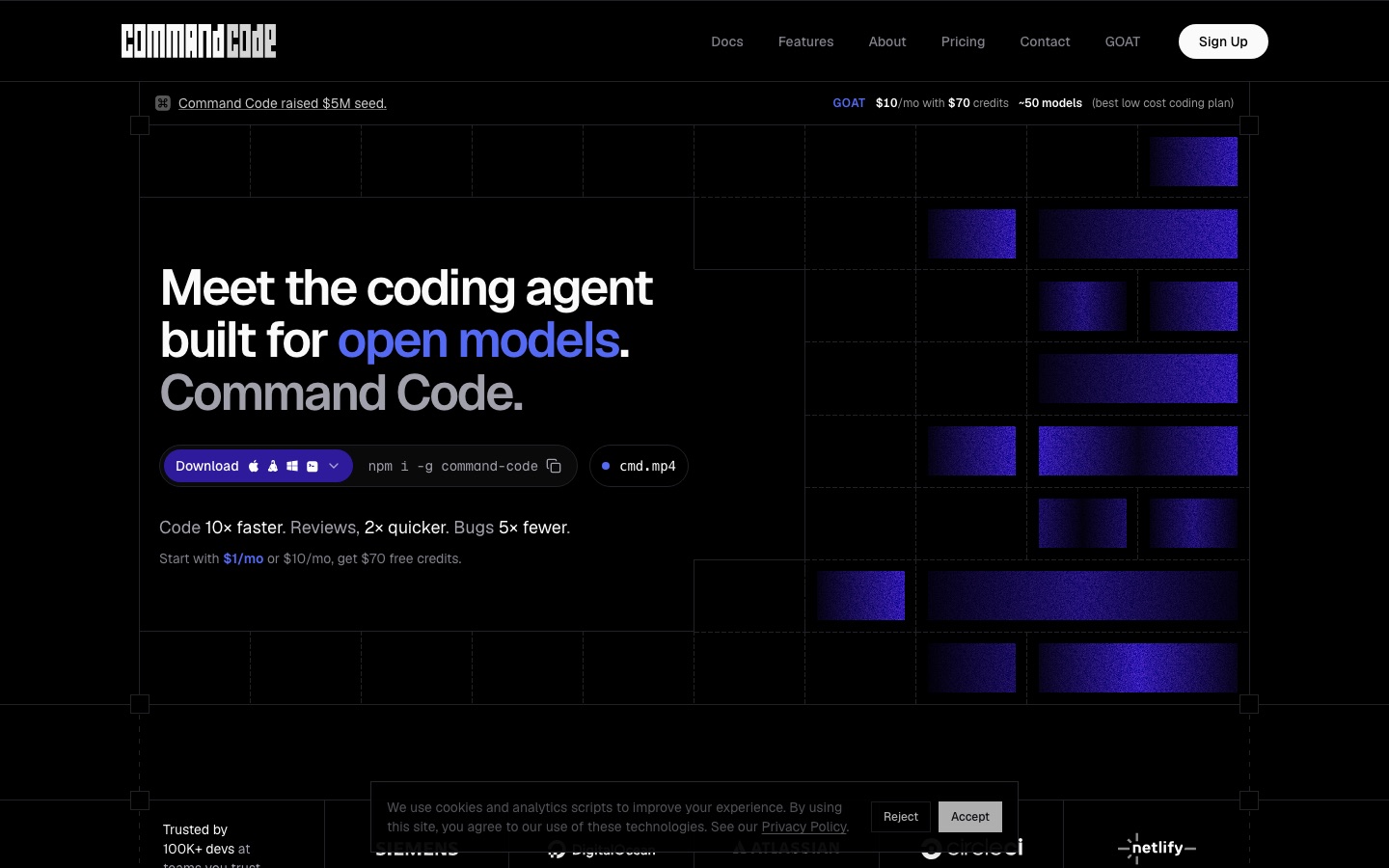
Task: Follow the $1/mo link
Action: tap(243, 558)
